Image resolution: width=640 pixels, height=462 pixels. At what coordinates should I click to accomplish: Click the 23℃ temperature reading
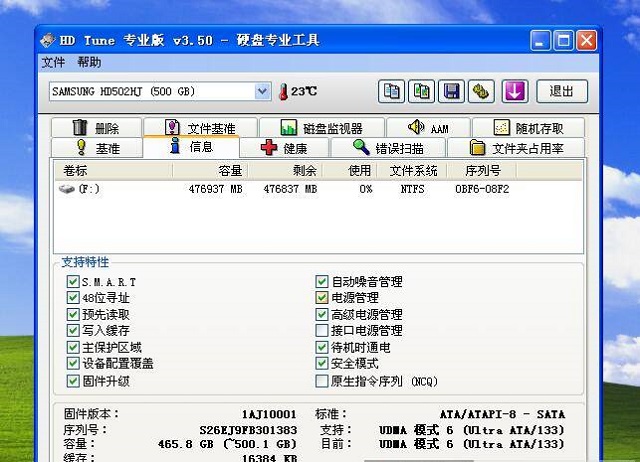click(304, 91)
